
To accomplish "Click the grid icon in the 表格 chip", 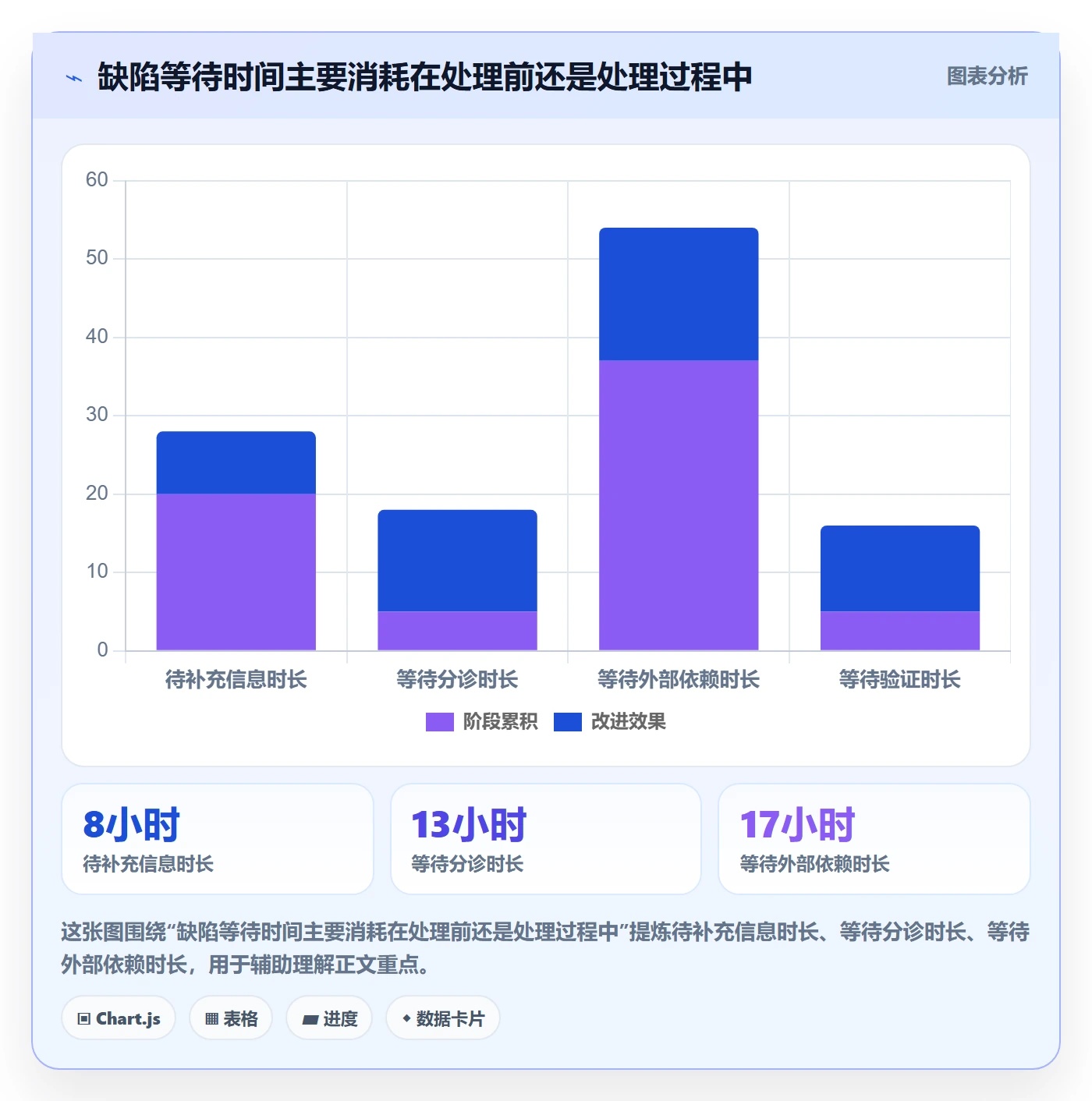I will click(x=212, y=1019).
